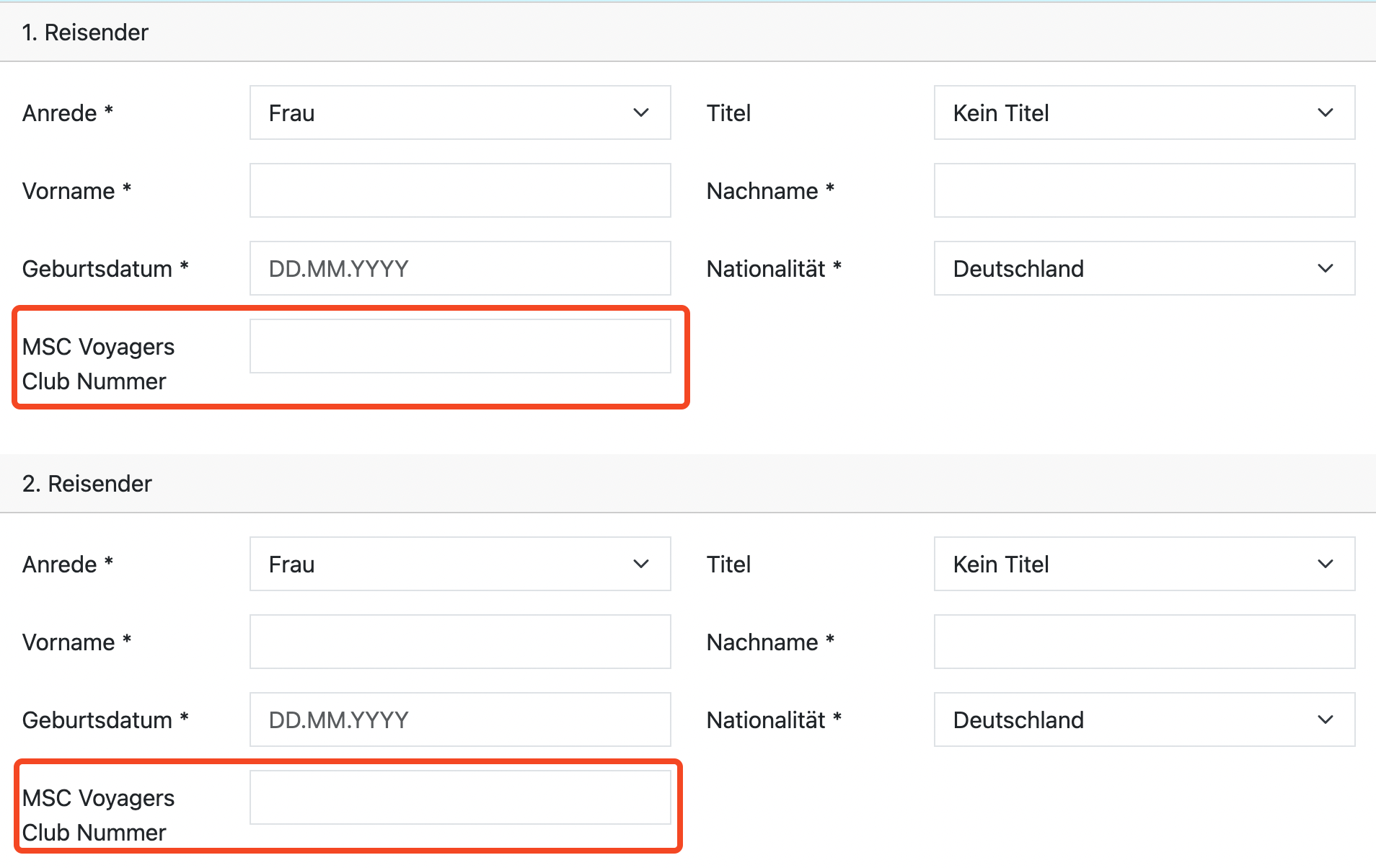Click Vorname label of second traveler
Viewport: 1376px width, 868px height.
click(x=69, y=642)
